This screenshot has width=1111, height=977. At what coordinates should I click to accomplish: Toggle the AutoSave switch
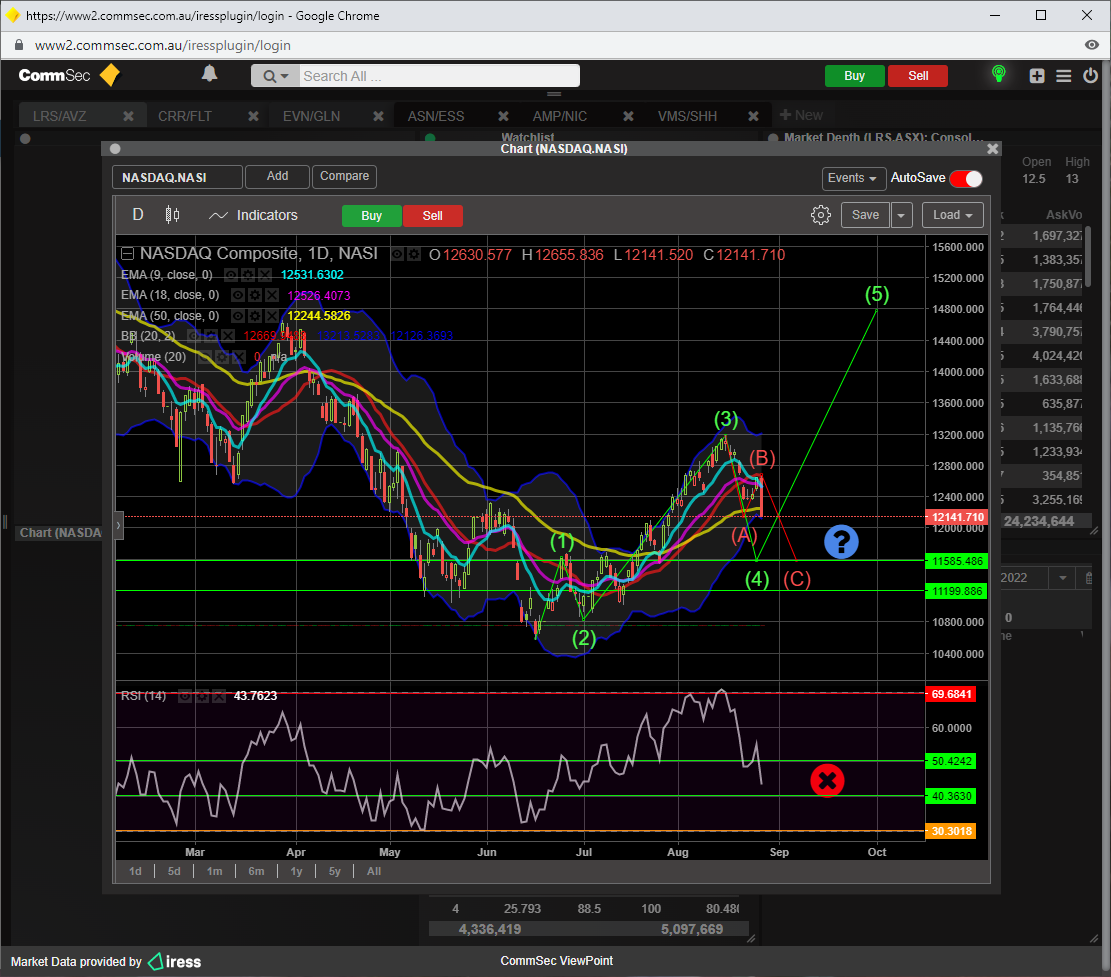[965, 178]
